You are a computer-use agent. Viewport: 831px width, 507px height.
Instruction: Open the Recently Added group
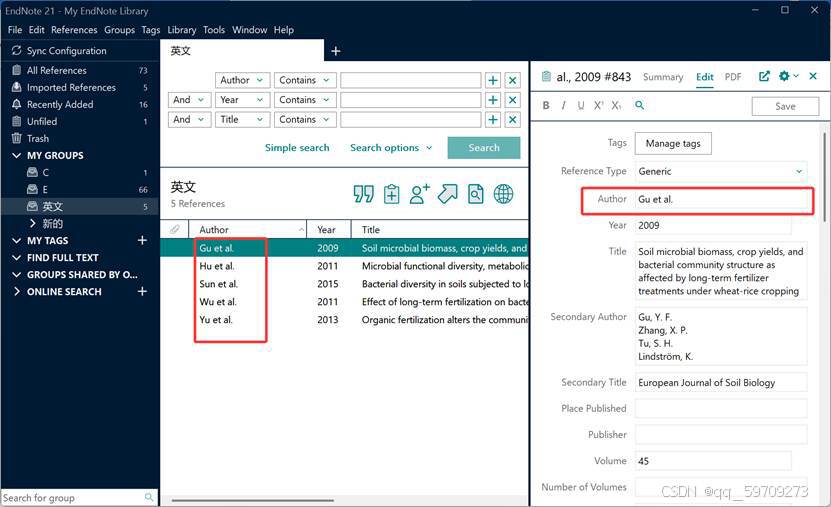click(79, 104)
